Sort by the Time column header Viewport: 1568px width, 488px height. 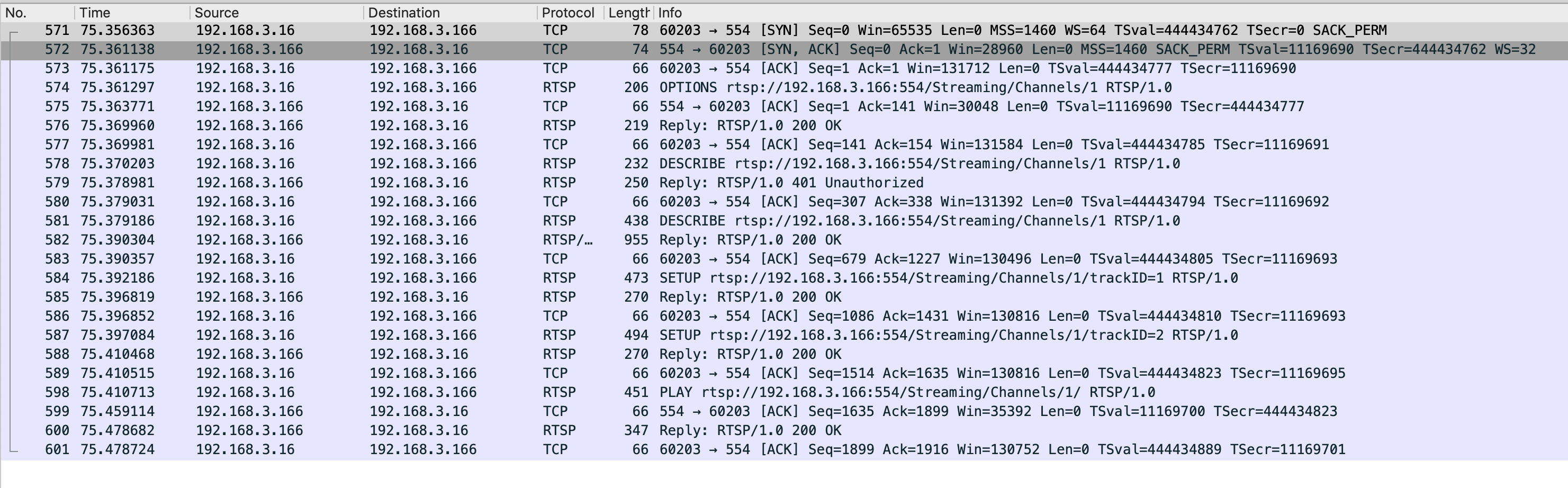(x=132, y=13)
